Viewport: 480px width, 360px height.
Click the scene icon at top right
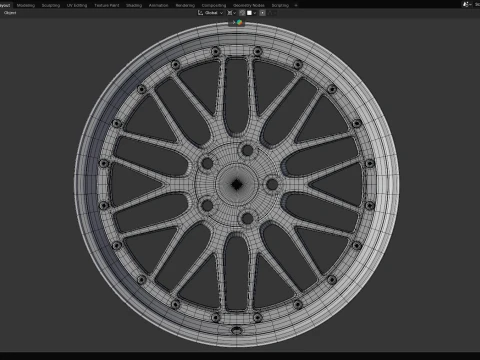coord(466,4)
